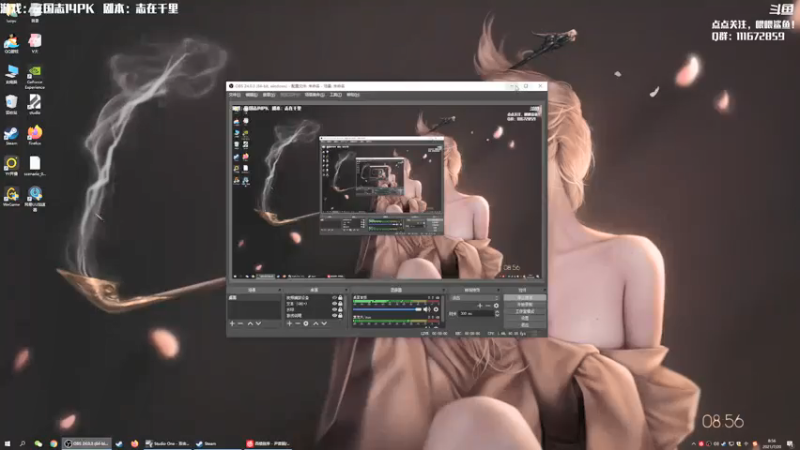The width and height of the screenshot is (800, 450).
Task: Add a scene transition with plus icon
Action: coord(480,306)
